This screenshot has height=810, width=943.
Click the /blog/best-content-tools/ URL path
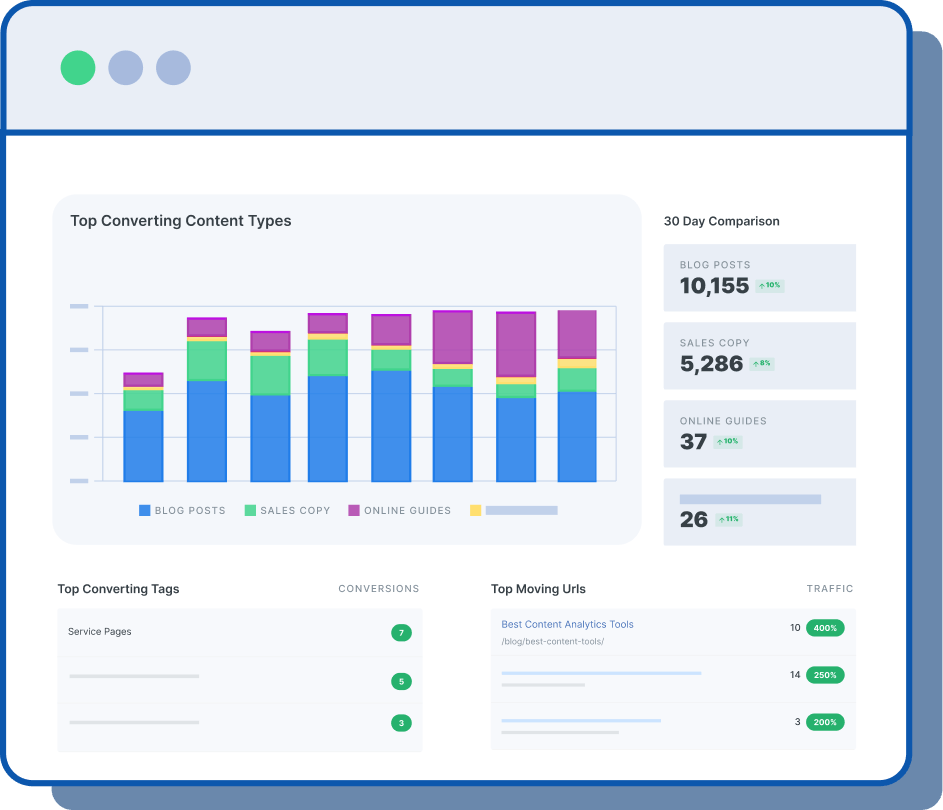552,641
